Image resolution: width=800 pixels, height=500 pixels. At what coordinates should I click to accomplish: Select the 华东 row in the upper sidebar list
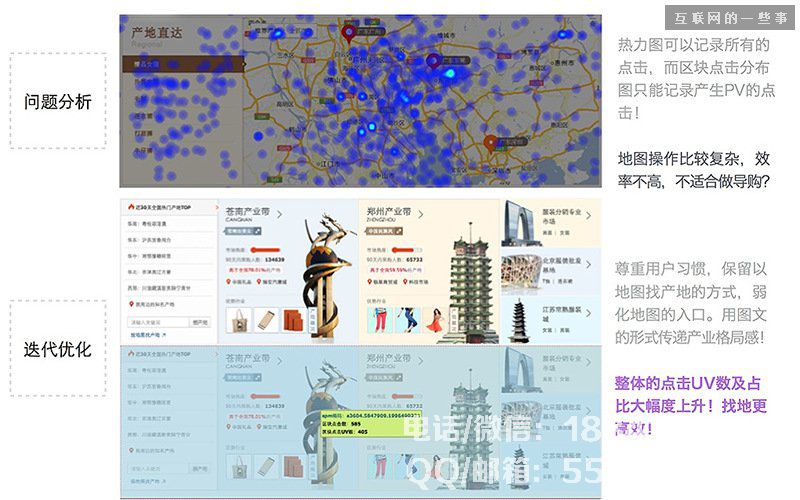(x=169, y=239)
